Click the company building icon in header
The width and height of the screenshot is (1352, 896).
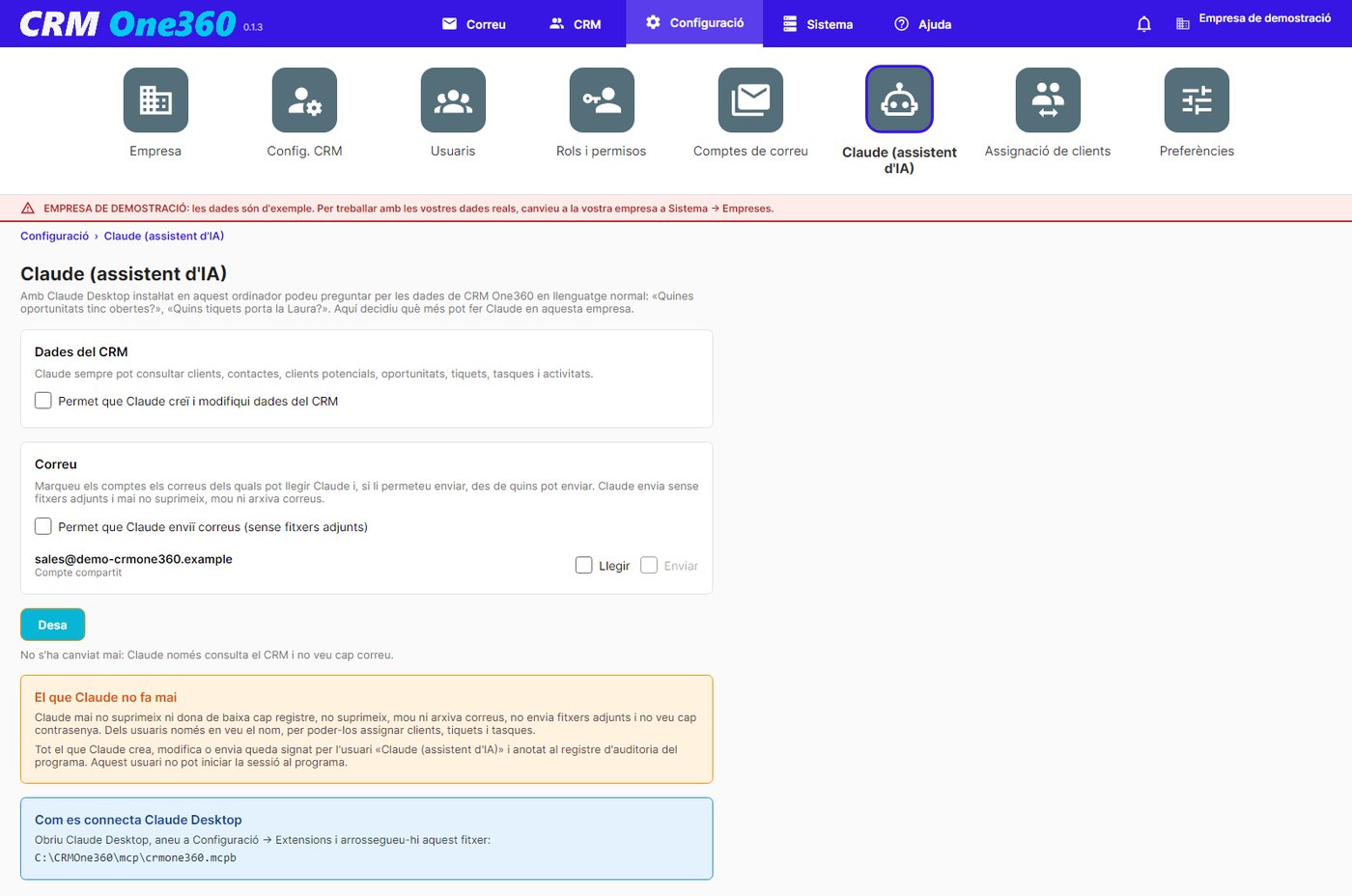click(x=1183, y=24)
